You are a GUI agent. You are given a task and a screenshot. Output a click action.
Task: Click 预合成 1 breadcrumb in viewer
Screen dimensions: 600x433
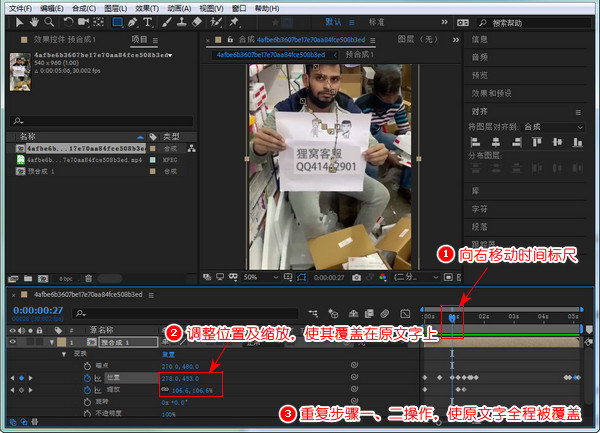pyautogui.click(x=359, y=55)
